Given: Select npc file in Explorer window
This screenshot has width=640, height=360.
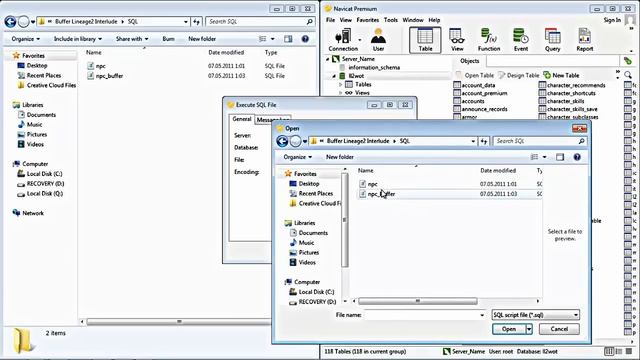Looking at the screenshot, I should point(96,66).
